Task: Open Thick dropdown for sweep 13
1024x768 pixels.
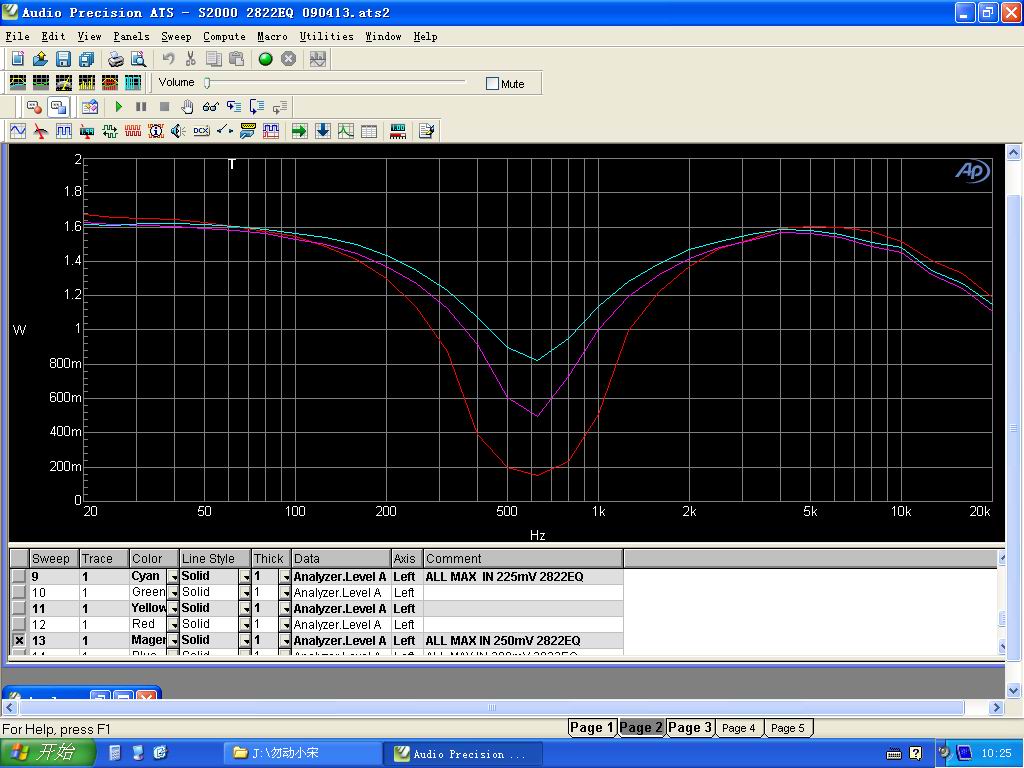Action: (x=285, y=641)
